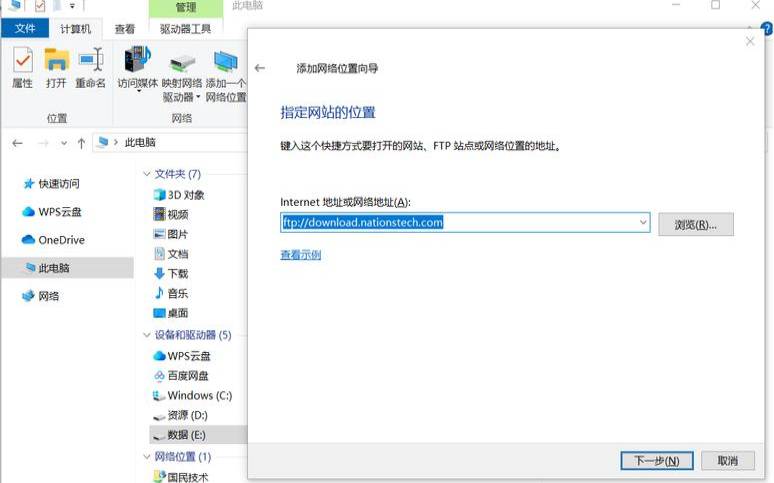Close the add network location wizard
Screen dimensions: 774x483
[750, 41]
